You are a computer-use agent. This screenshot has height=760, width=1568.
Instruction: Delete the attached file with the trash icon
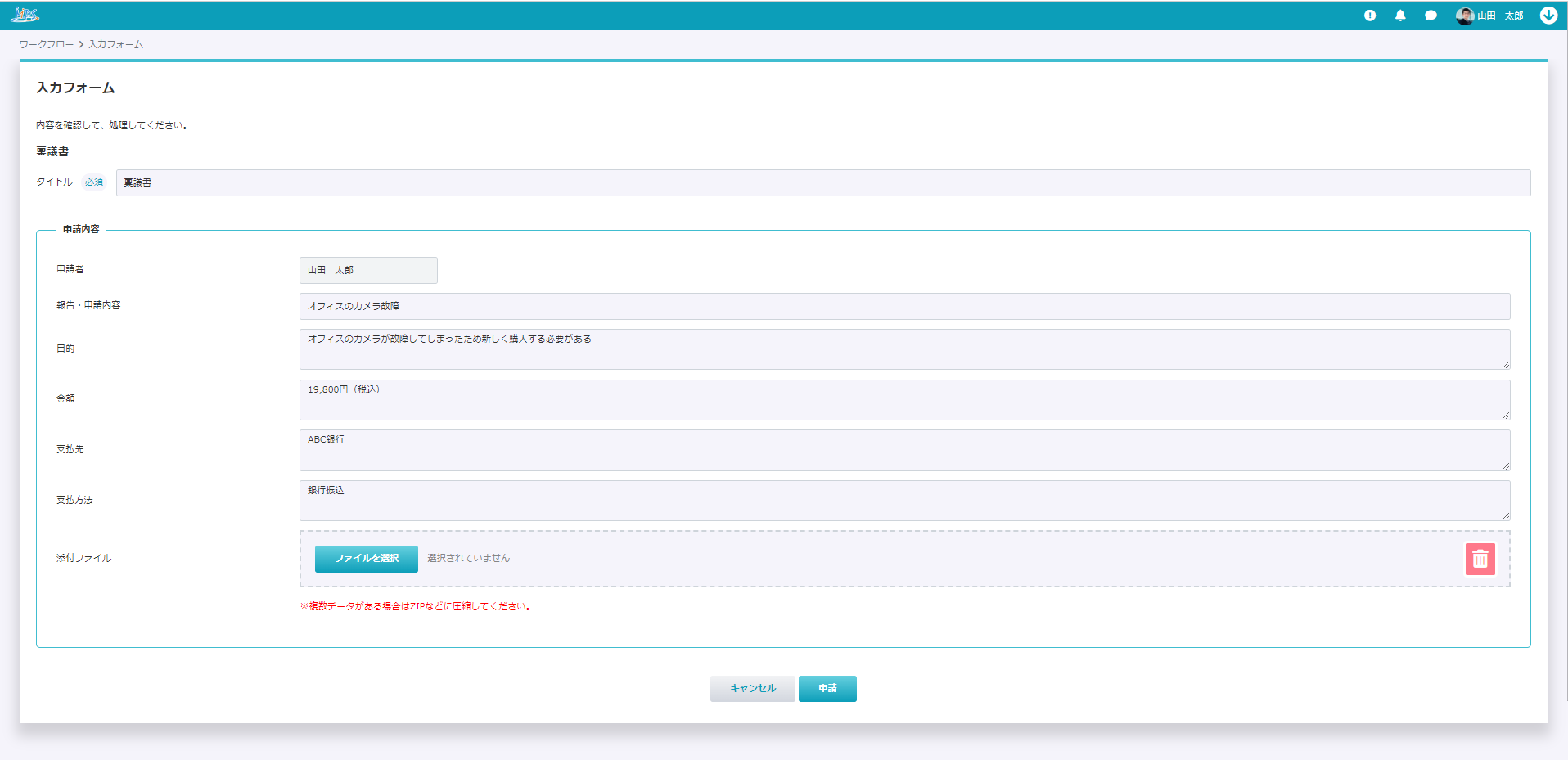(1480, 560)
